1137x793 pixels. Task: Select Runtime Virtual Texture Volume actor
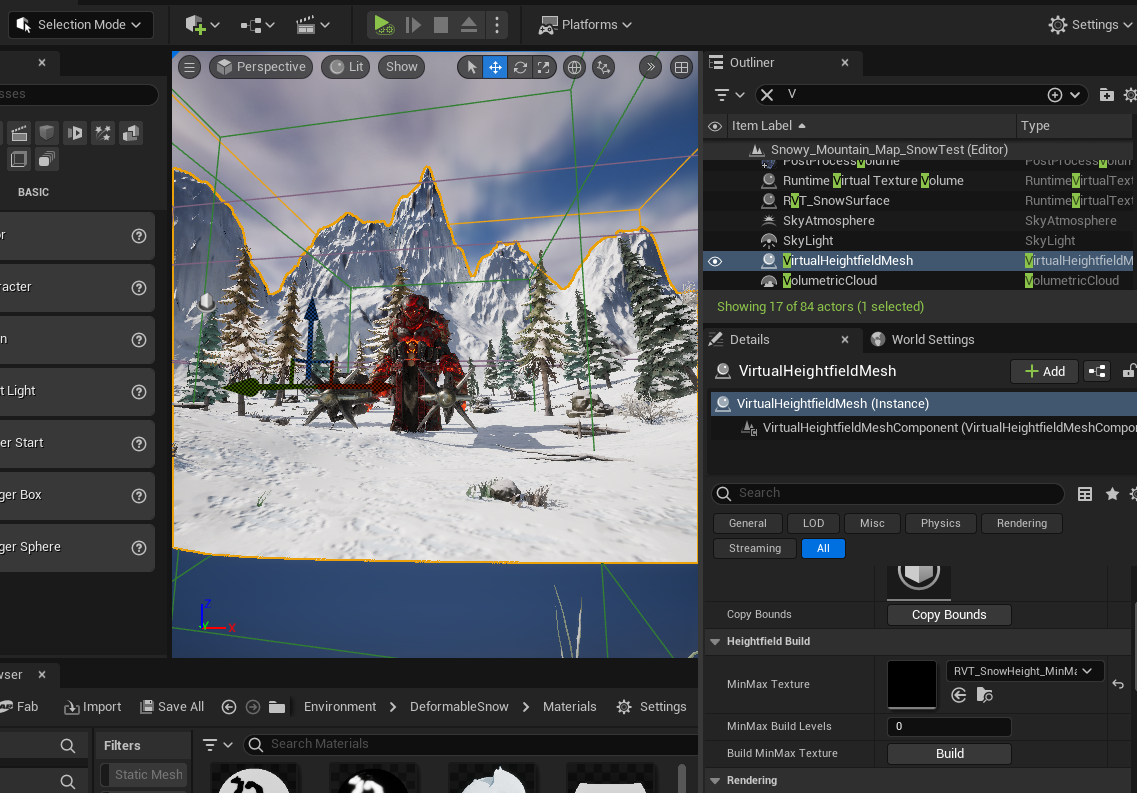[873, 180]
